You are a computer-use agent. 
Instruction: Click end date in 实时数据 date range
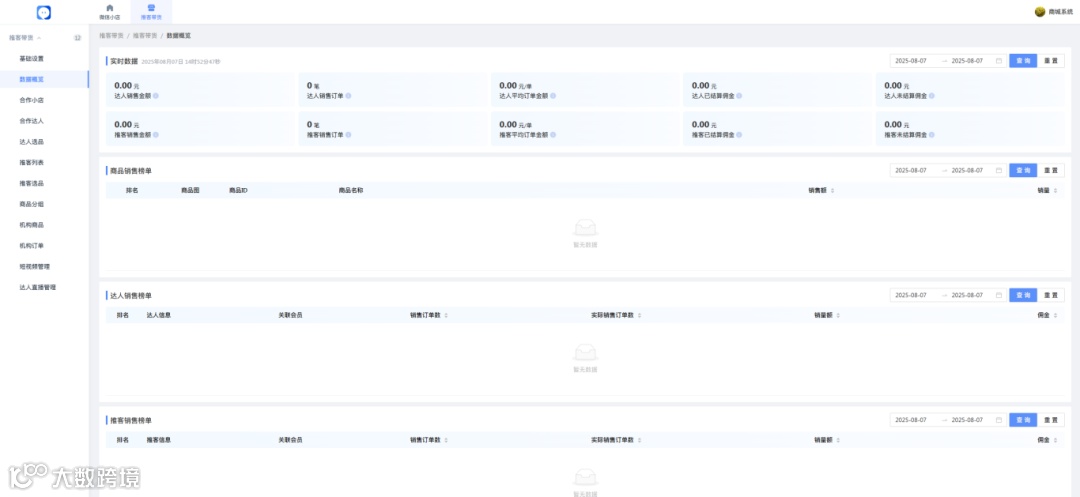point(967,61)
